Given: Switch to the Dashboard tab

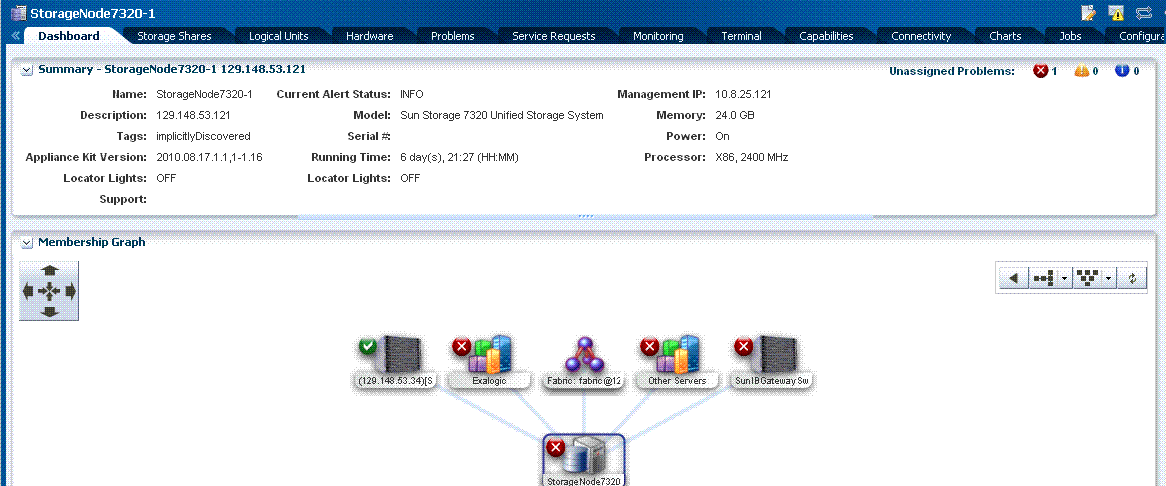Looking at the screenshot, I should (x=69, y=36).
